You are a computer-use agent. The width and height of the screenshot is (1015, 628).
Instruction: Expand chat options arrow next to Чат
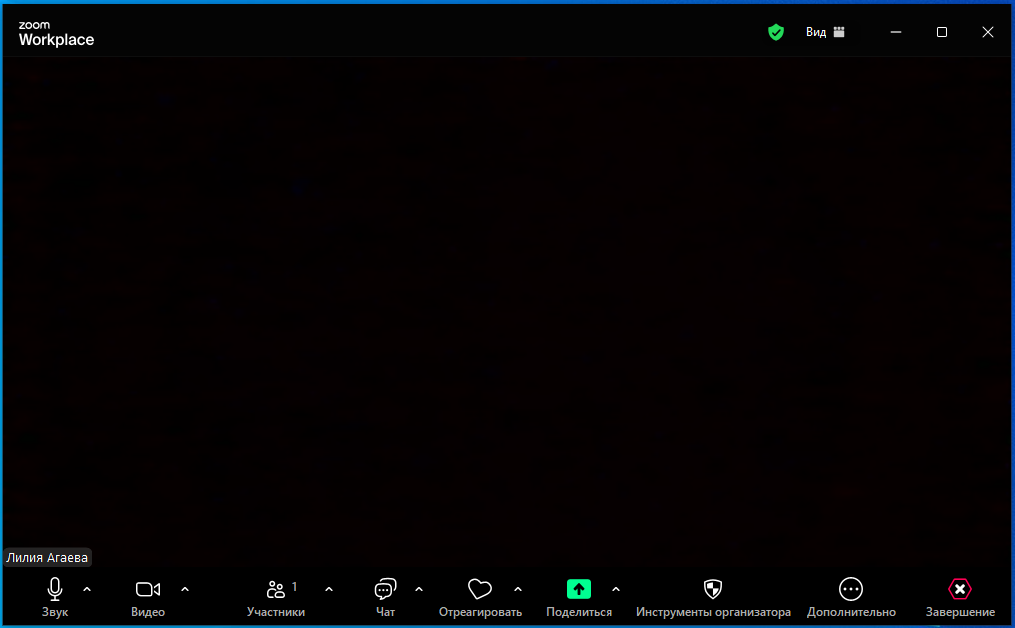tap(419, 589)
